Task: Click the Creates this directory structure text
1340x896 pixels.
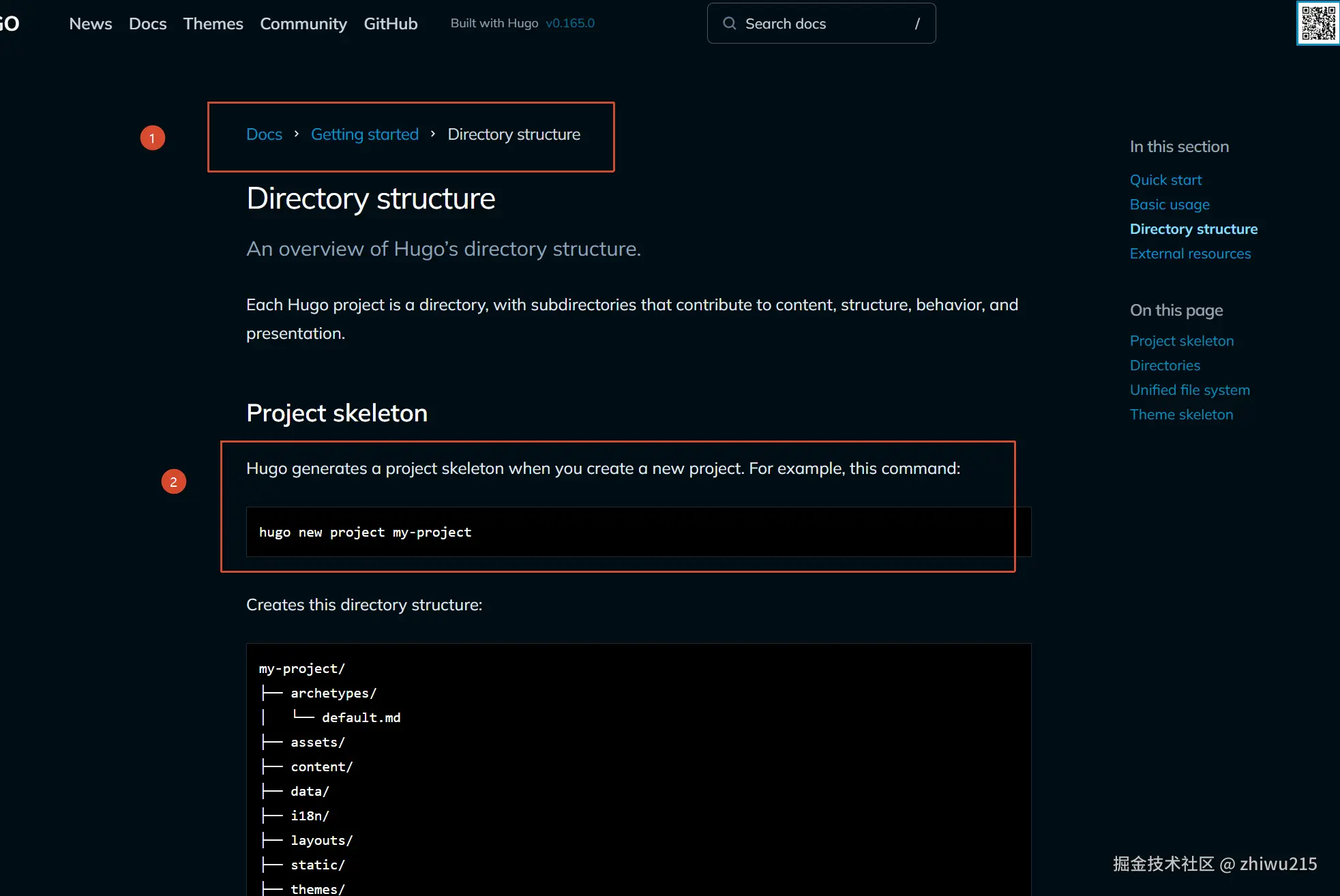Action: click(x=364, y=605)
